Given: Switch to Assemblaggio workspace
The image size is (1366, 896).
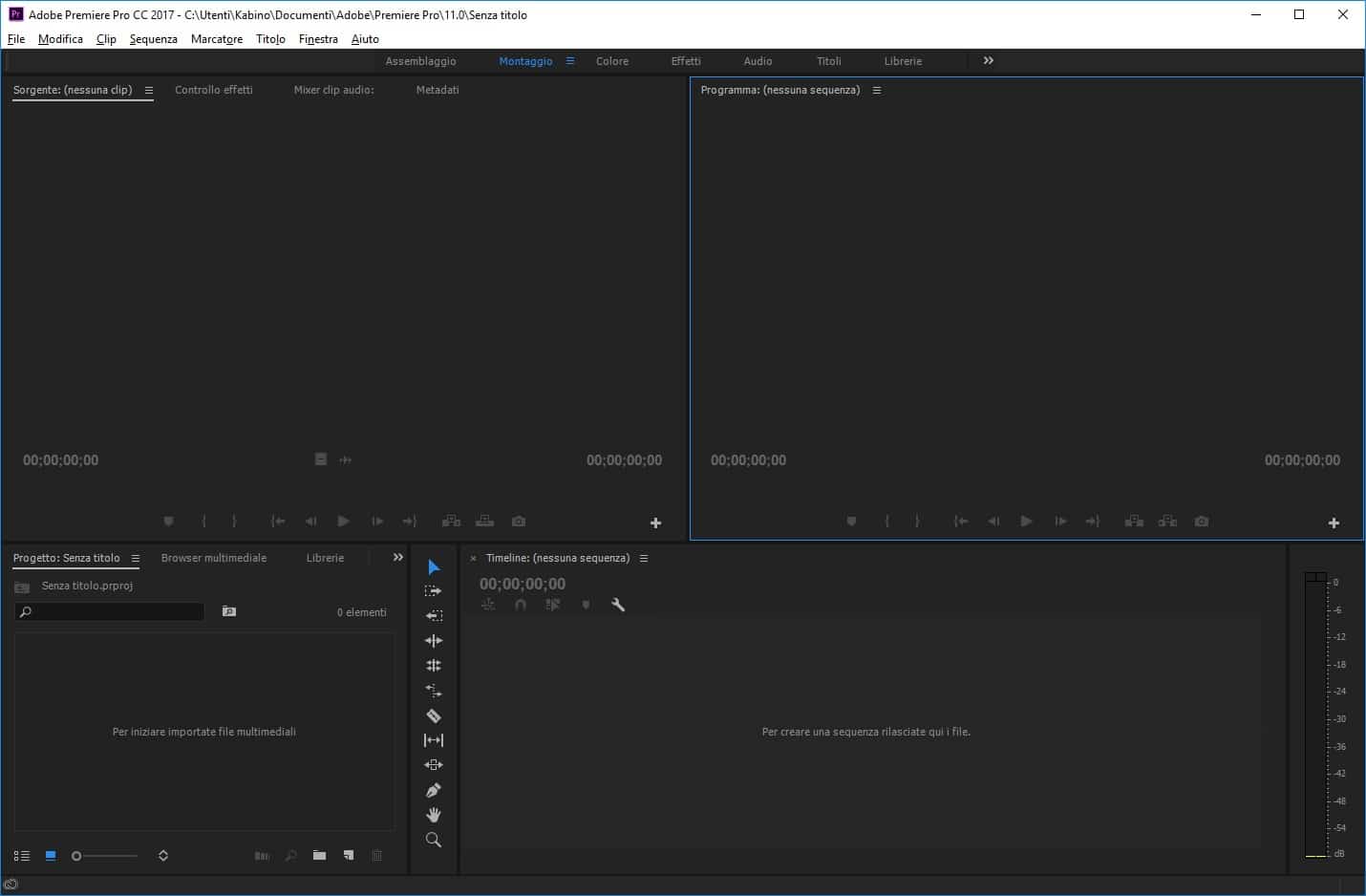Looking at the screenshot, I should tap(420, 61).
